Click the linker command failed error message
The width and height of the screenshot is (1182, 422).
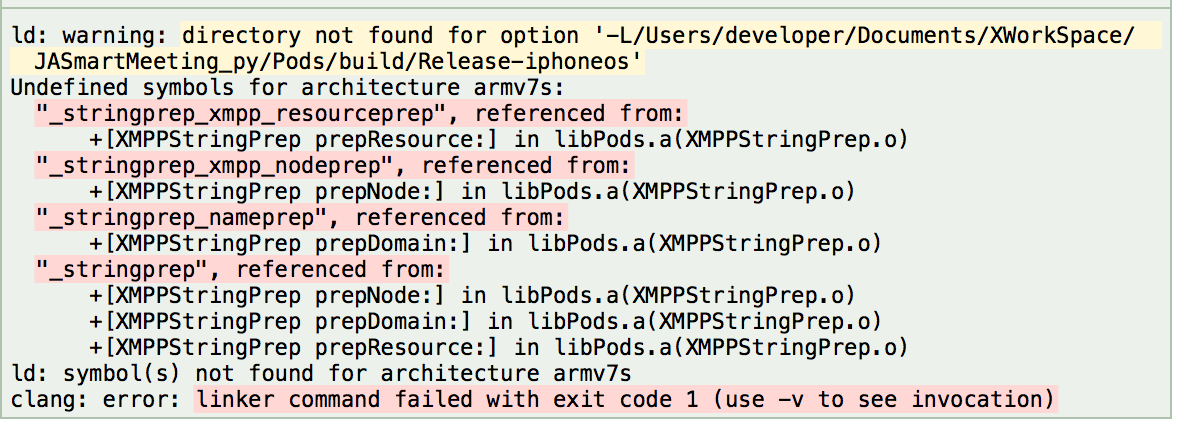626,399
